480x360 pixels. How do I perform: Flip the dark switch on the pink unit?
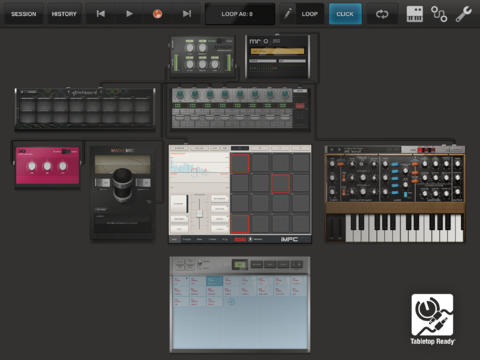point(65,152)
